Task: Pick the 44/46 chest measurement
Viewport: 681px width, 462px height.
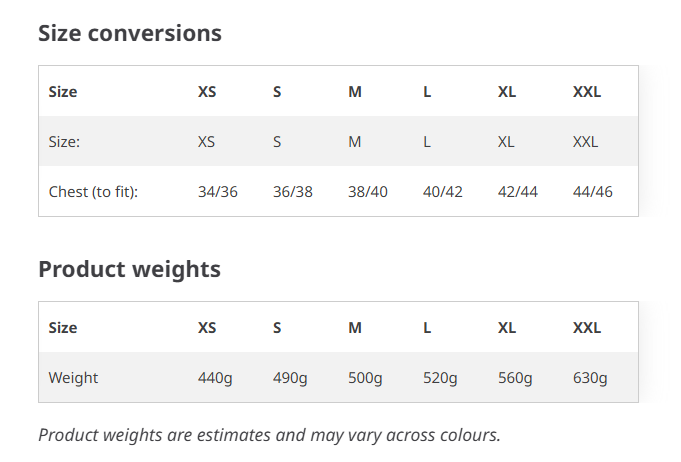Action: click(593, 192)
